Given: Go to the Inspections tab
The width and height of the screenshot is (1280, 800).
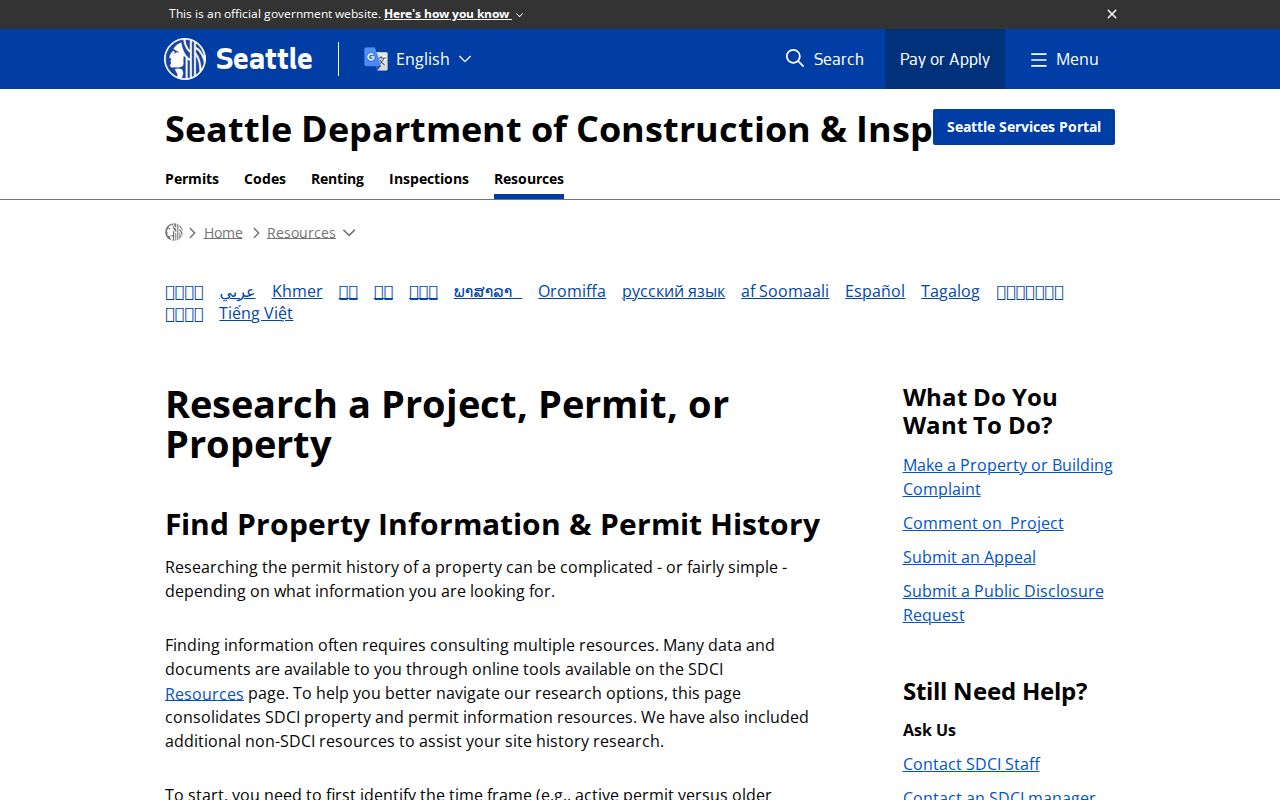Looking at the screenshot, I should coord(429,179).
